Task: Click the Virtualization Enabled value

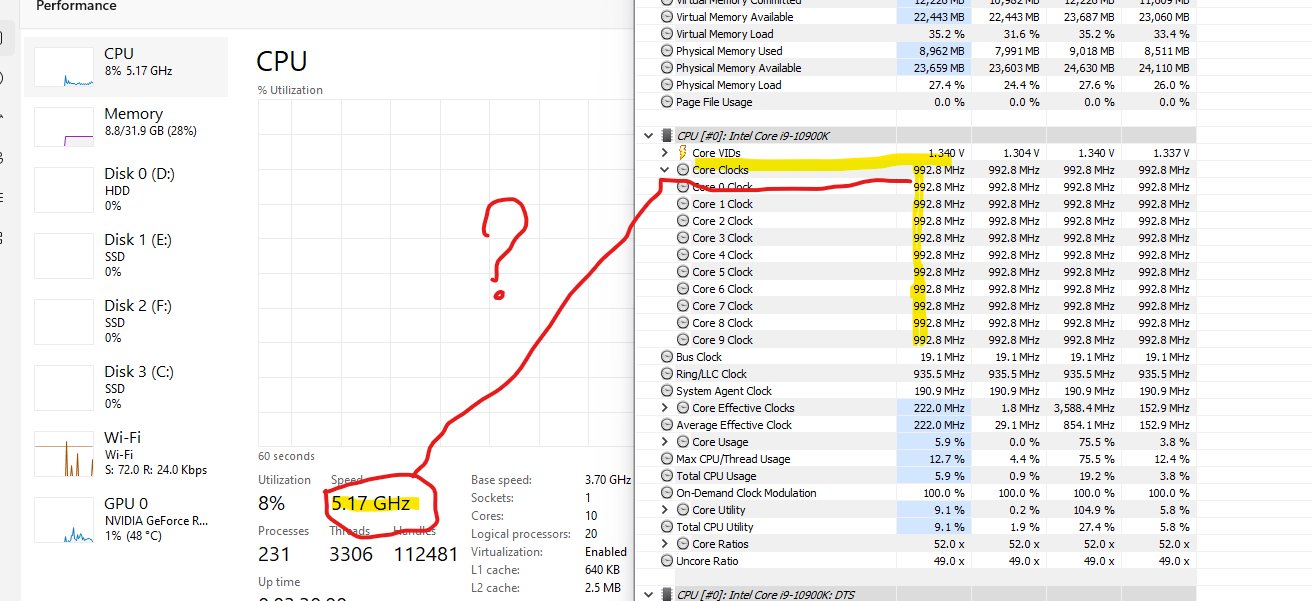Action: pos(606,552)
